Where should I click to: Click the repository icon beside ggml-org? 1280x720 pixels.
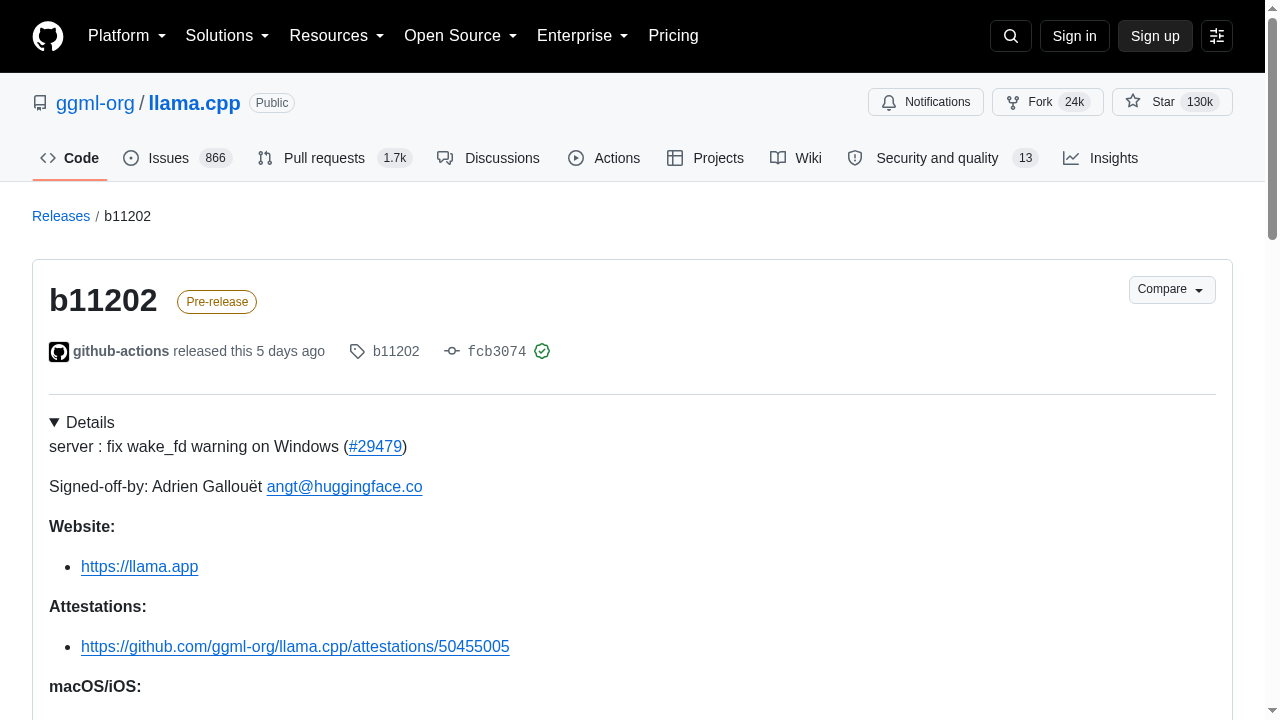tap(40, 103)
